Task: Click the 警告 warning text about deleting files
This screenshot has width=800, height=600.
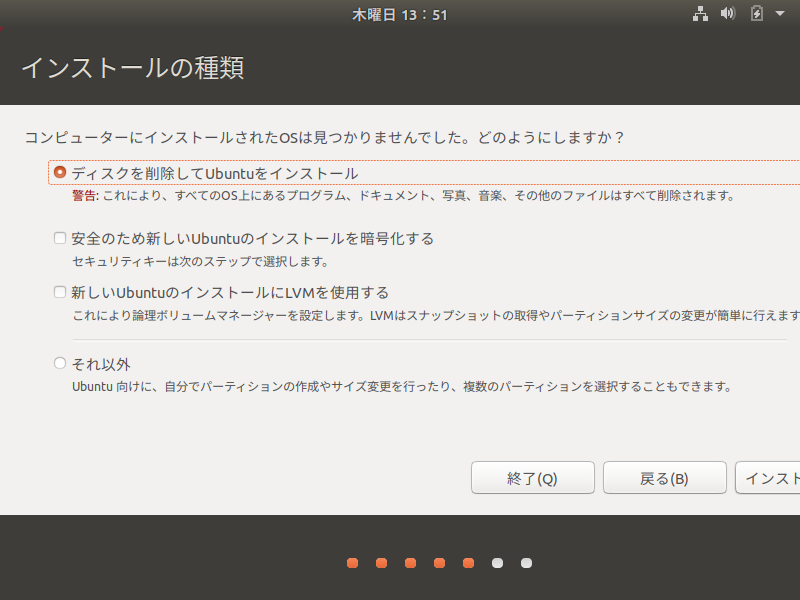Action: pos(403,196)
